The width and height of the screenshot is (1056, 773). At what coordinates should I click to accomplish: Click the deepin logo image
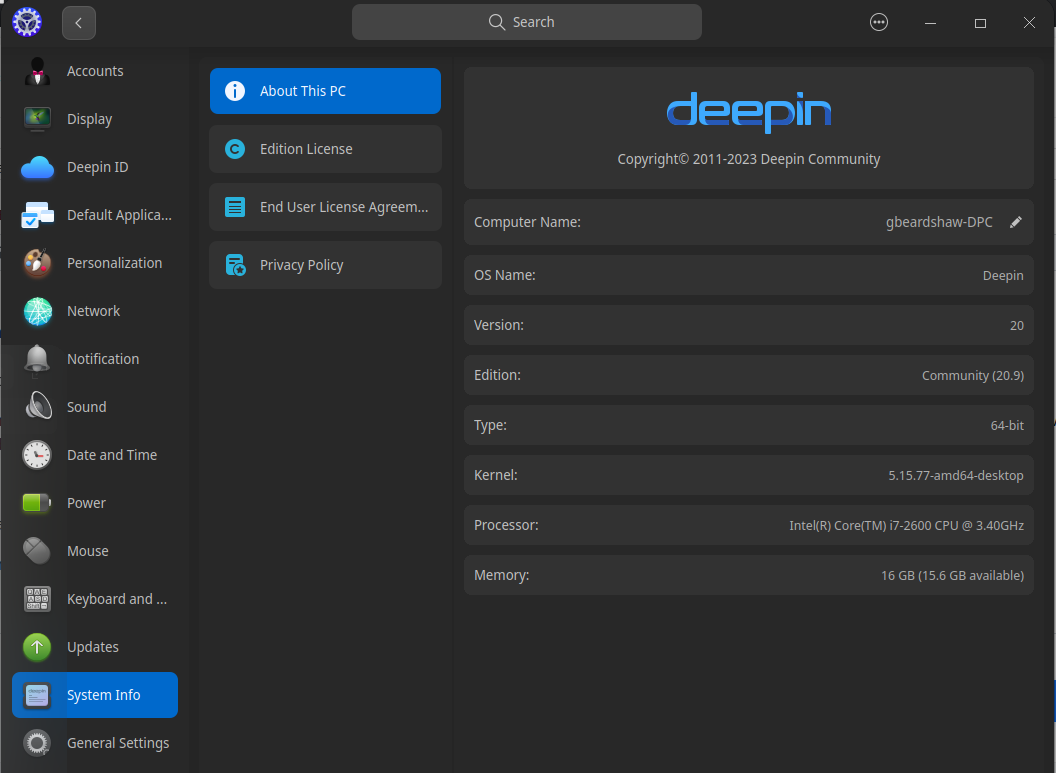[749, 112]
